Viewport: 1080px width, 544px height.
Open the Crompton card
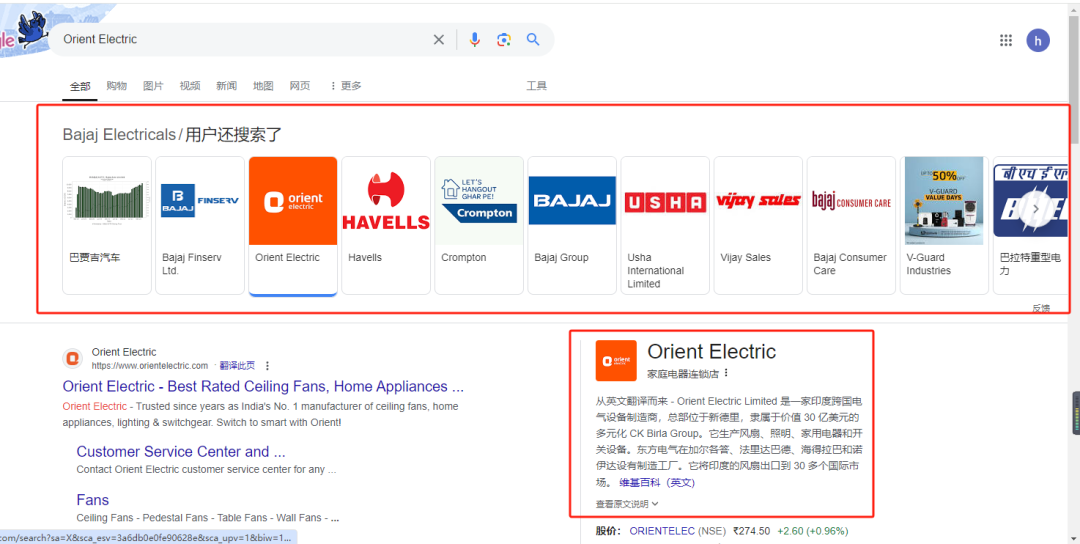click(479, 225)
